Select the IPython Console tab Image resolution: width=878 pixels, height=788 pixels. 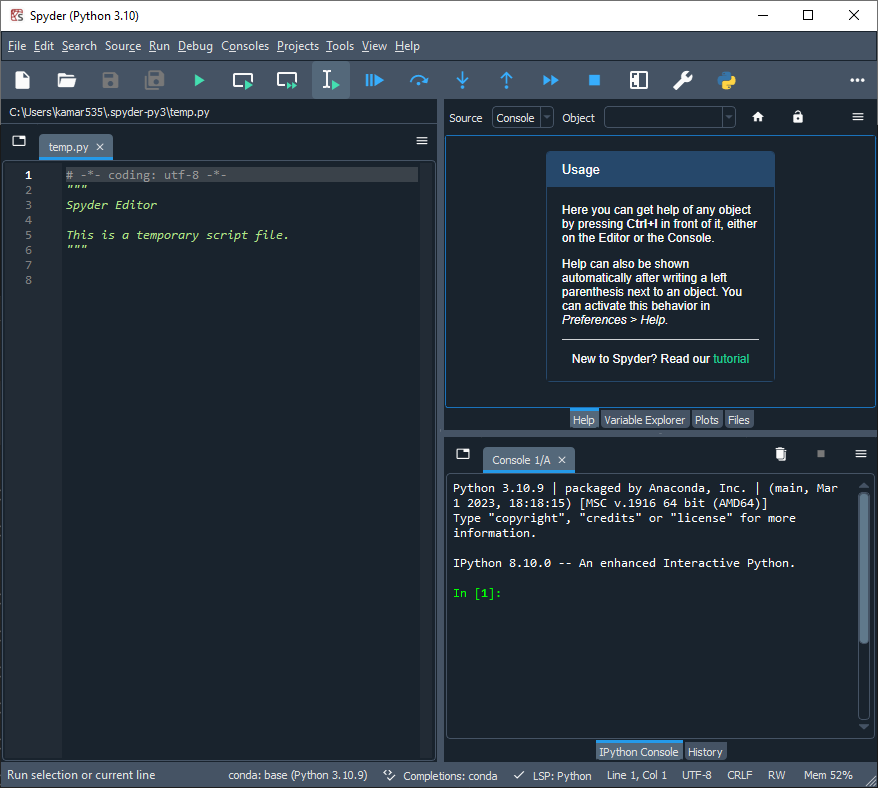(x=638, y=752)
